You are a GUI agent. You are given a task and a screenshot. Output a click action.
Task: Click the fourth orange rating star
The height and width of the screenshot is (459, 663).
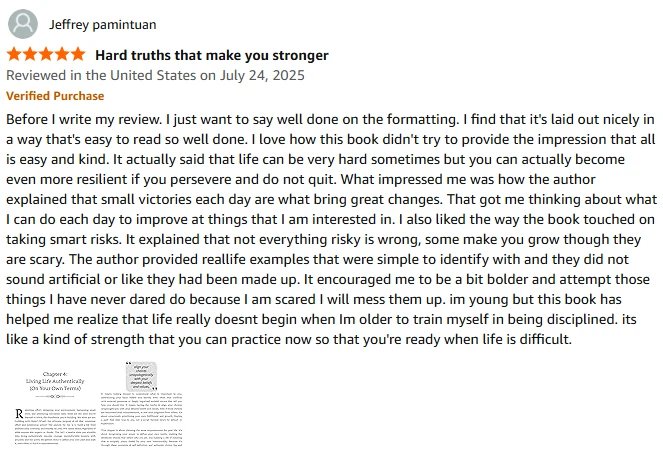pos(62,54)
